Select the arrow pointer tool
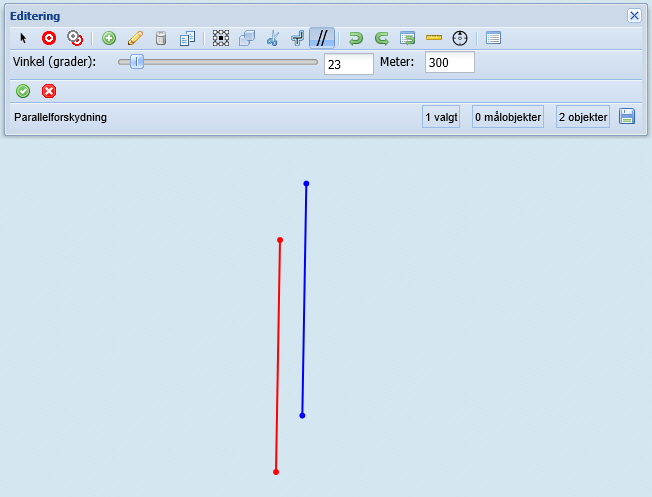The image size is (652, 497). [24, 38]
